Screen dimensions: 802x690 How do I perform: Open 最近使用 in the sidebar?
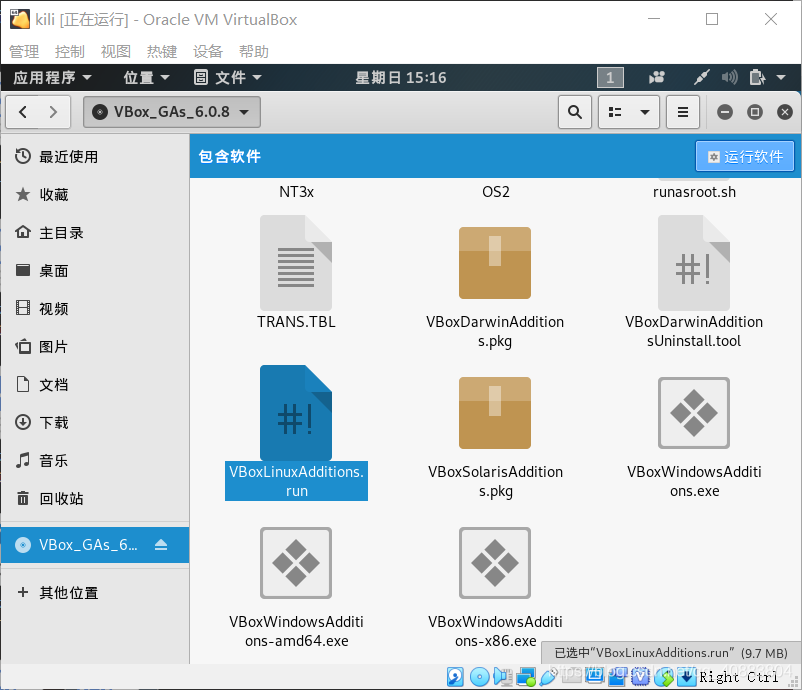click(x=95, y=157)
